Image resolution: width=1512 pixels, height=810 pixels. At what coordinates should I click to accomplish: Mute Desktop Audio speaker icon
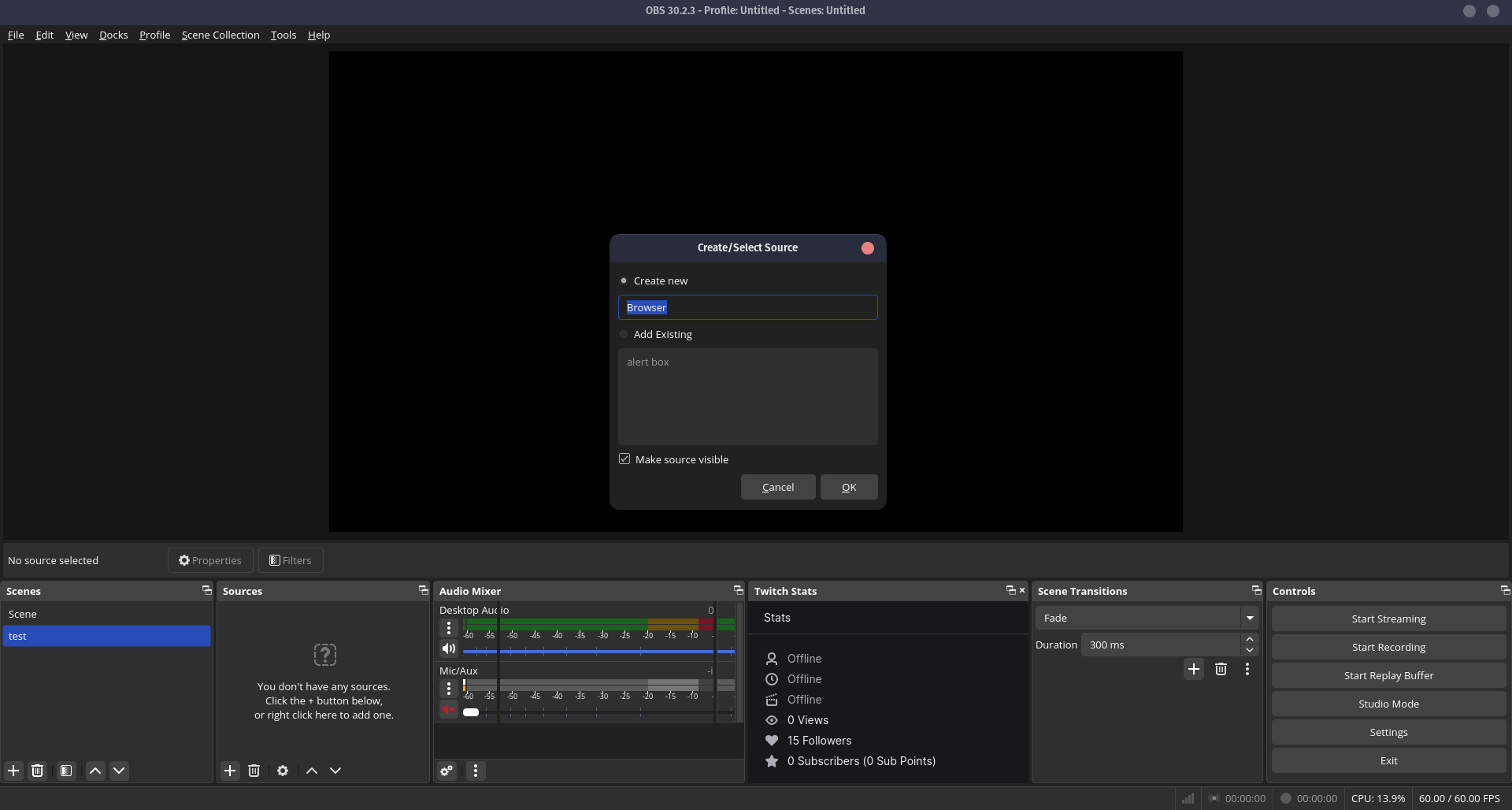[448, 648]
